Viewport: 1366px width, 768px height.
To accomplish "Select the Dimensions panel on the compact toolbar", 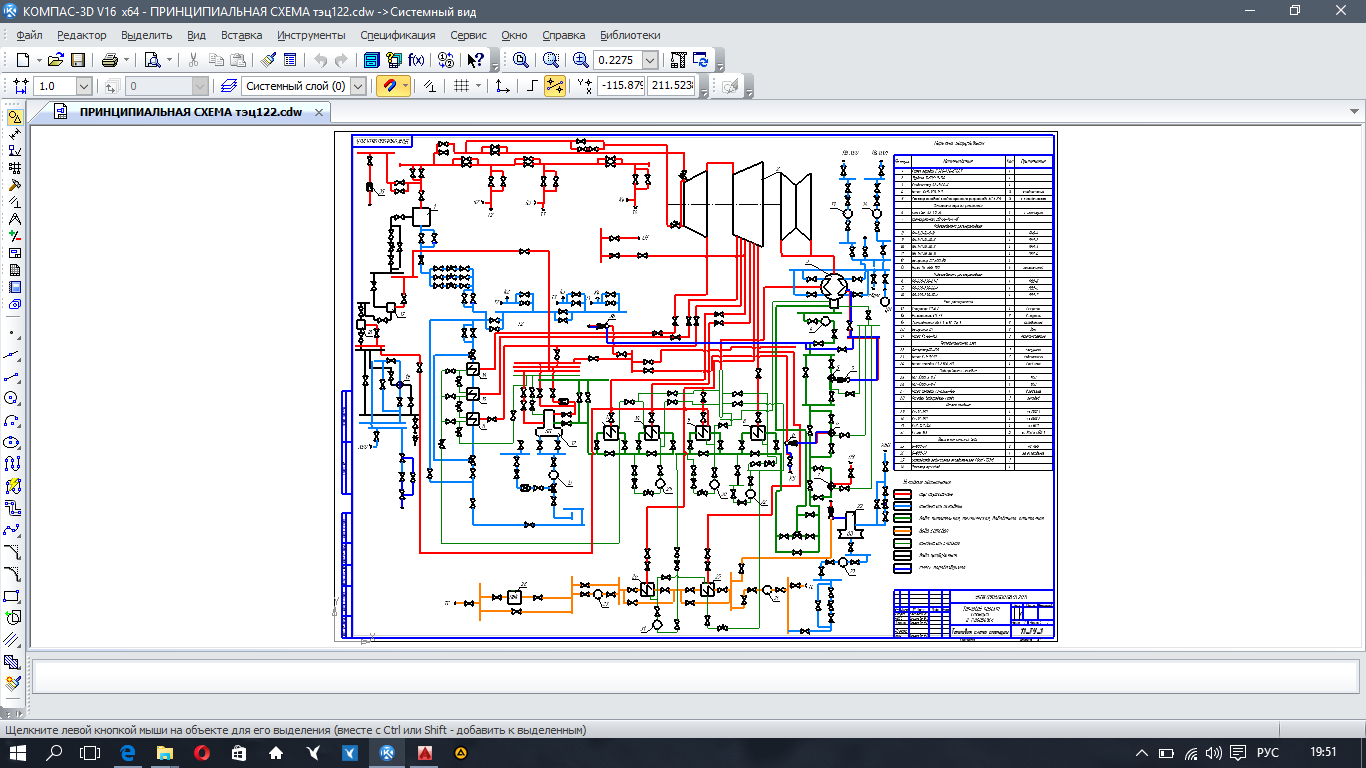I will point(14,134).
